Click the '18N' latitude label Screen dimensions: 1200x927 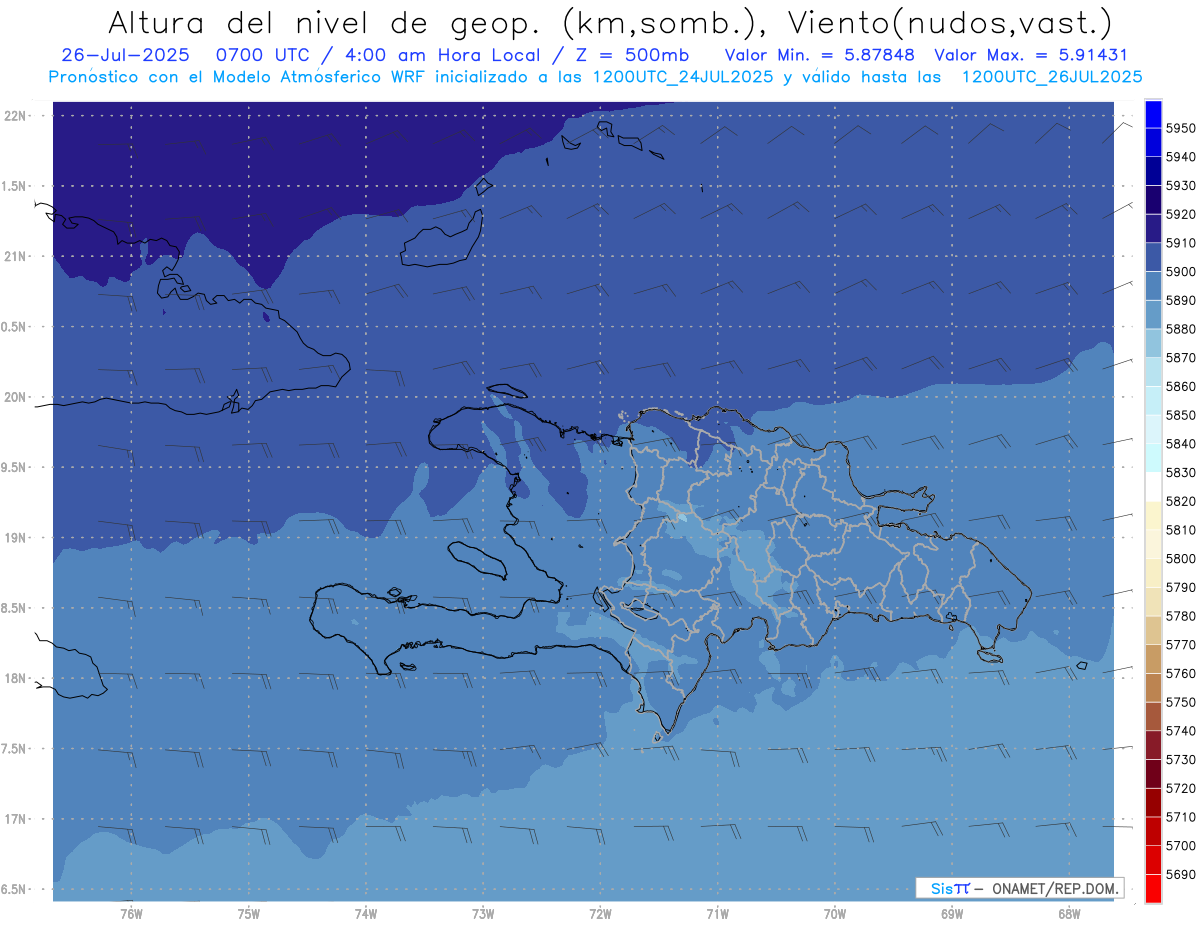coord(16,679)
